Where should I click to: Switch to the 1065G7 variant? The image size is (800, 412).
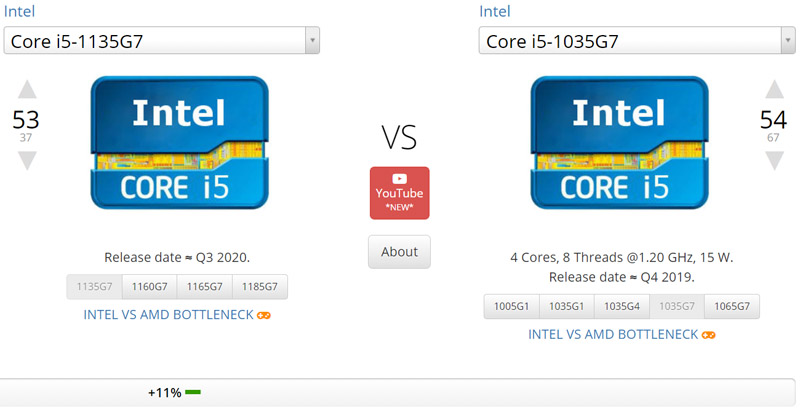click(732, 306)
